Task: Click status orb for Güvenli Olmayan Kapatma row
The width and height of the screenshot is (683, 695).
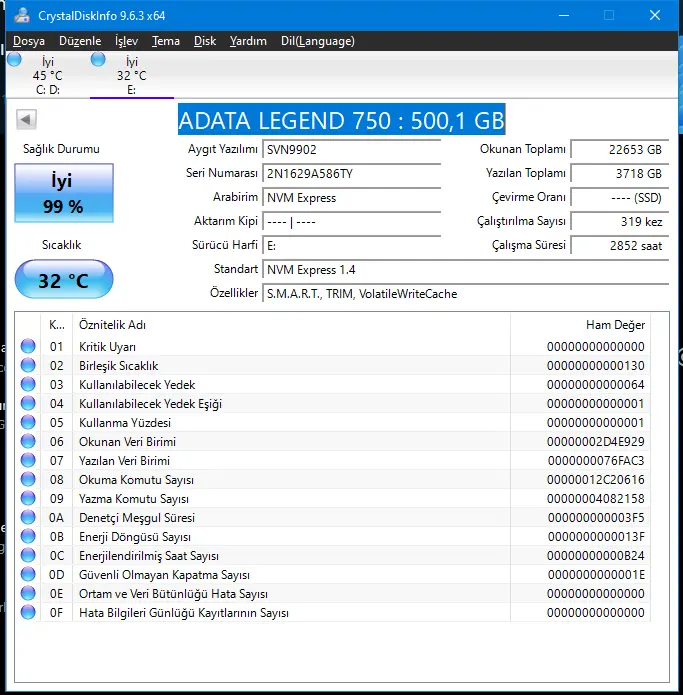Action: [28, 575]
